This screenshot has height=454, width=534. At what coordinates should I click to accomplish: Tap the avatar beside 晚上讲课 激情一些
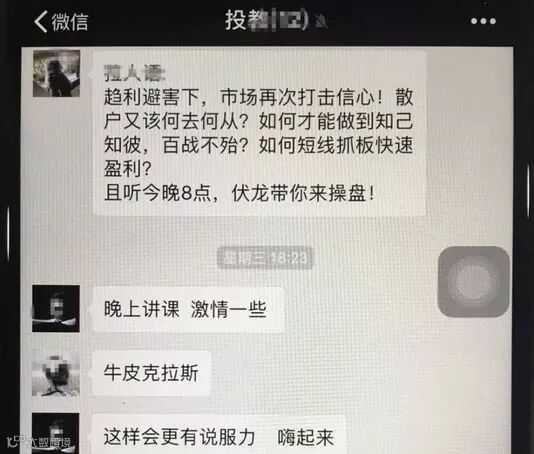point(56,309)
